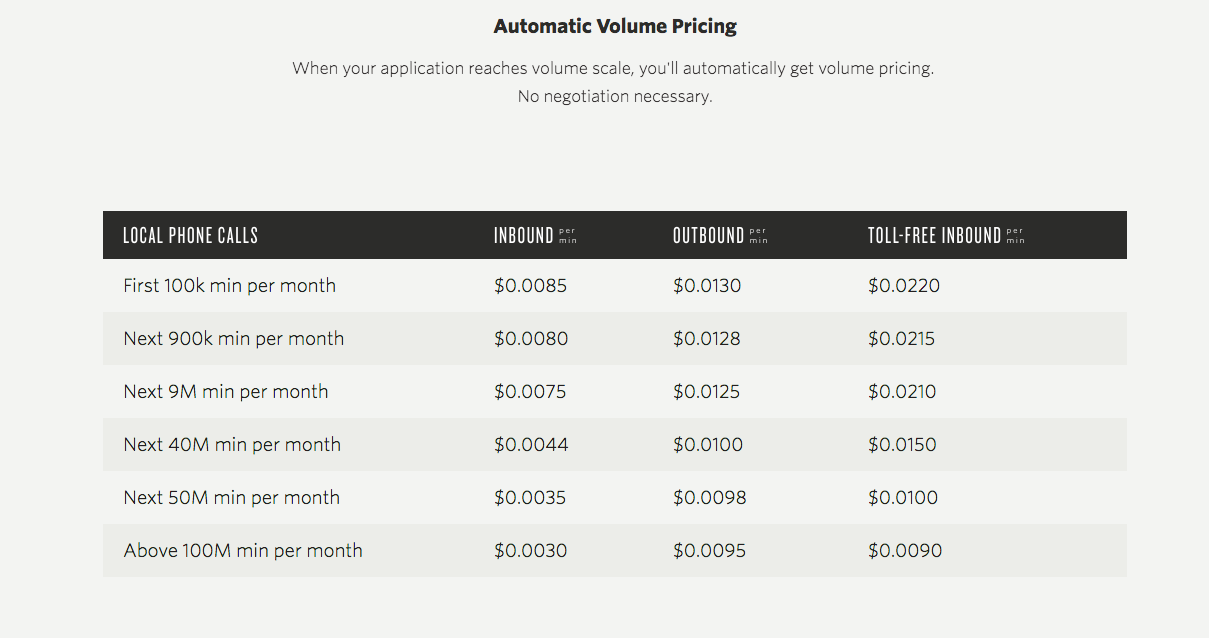
Task: Click the No negotiation necessary text
Action: click(615, 97)
